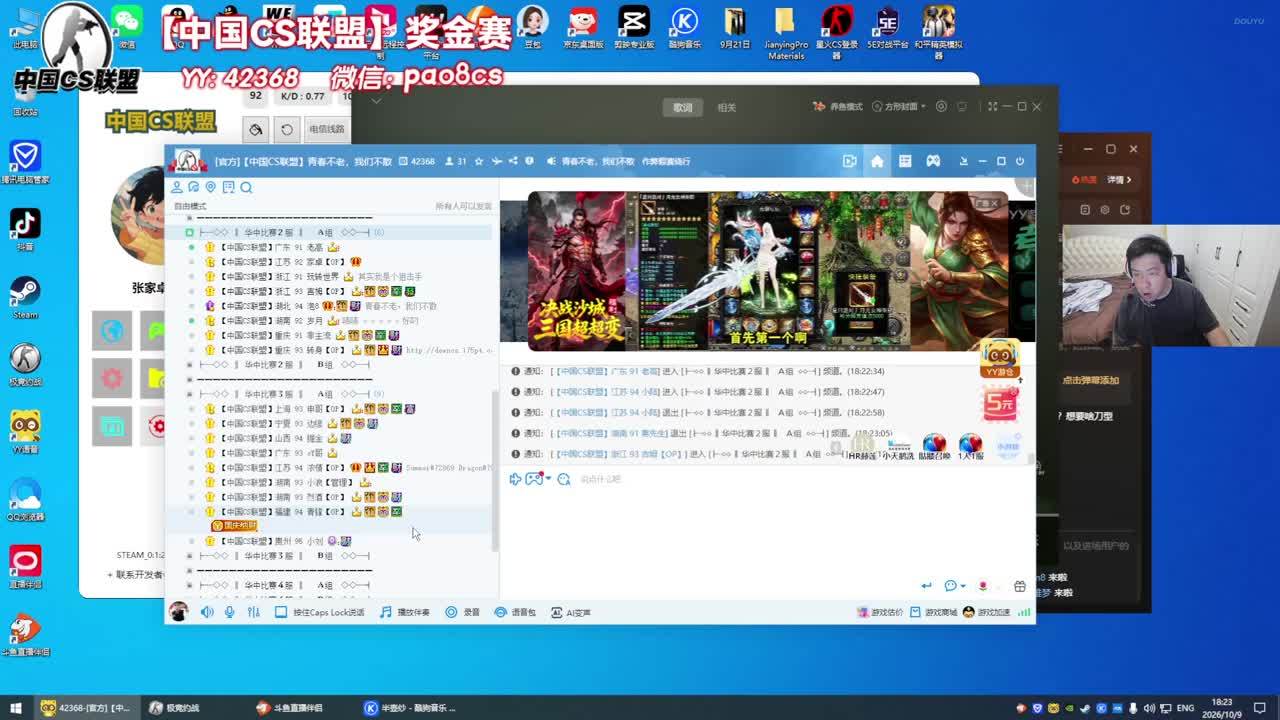Open the AI变声 voice changer
Image resolution: width=1280 pixels, height=720 pixels.
click(571, 612)
